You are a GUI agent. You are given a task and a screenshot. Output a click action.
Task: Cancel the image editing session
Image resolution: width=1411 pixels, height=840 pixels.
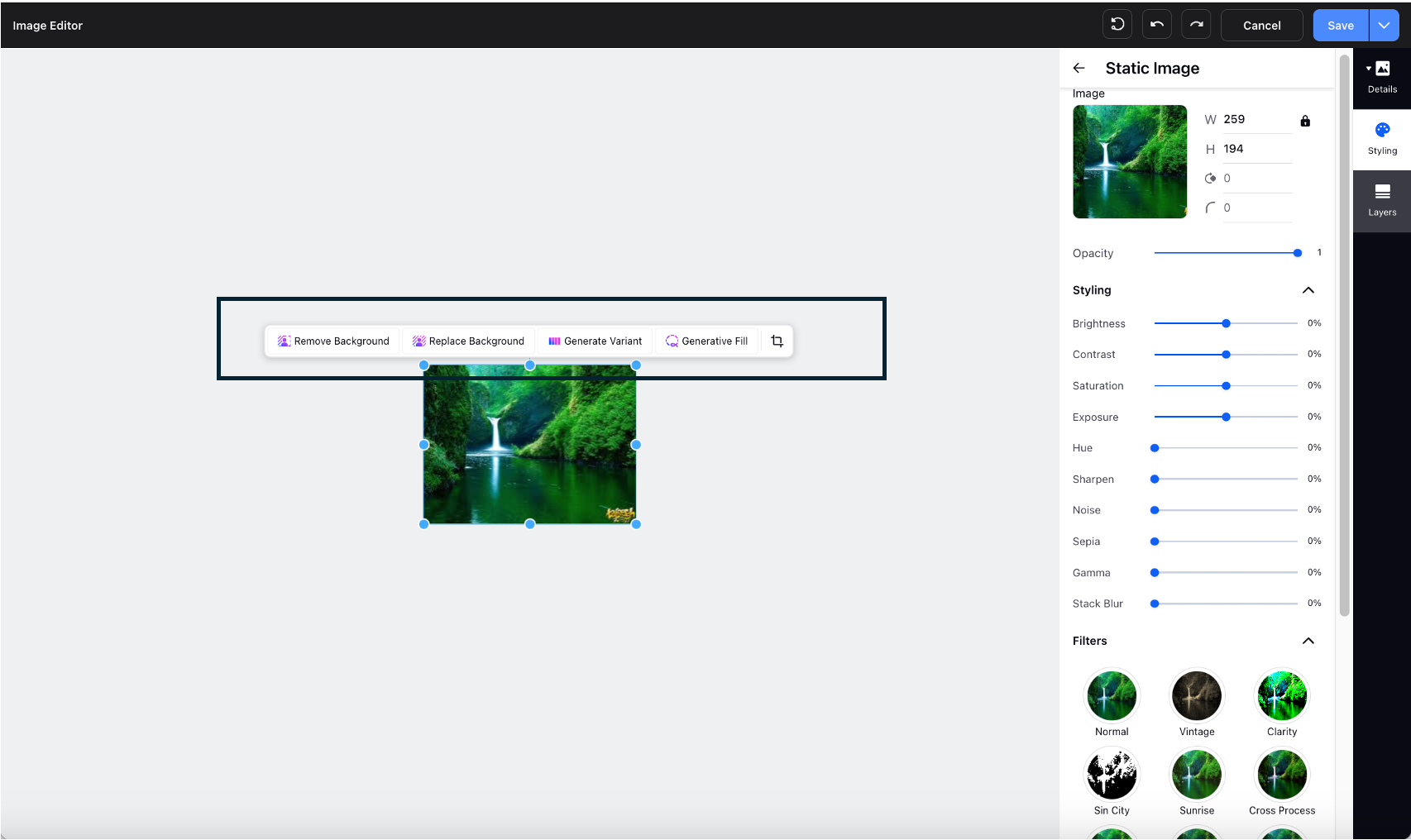1261,25
